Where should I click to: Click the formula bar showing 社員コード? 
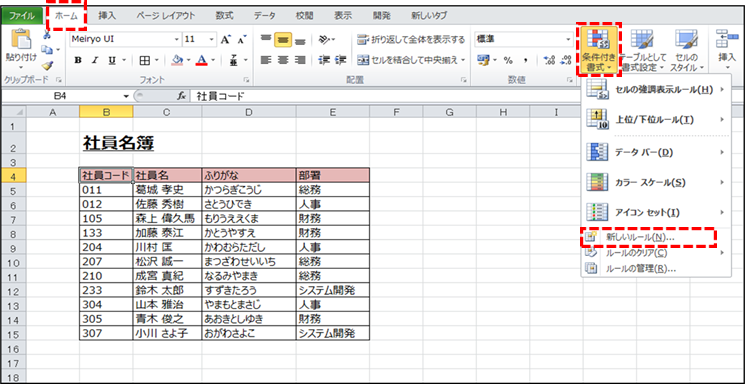[x=385, y=96]
